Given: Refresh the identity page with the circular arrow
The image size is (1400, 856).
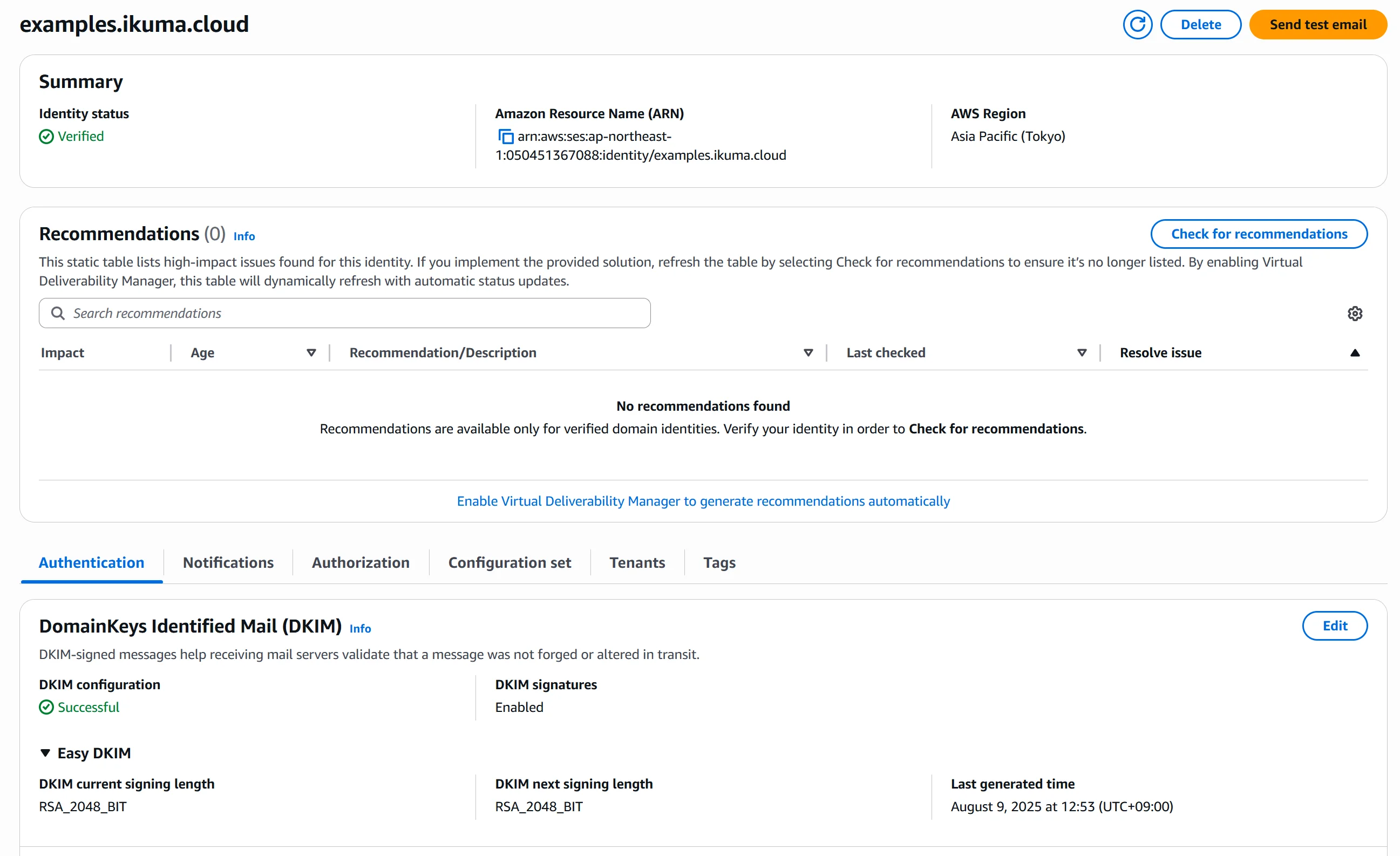Looking at the screenshot, I should 1137,24.
